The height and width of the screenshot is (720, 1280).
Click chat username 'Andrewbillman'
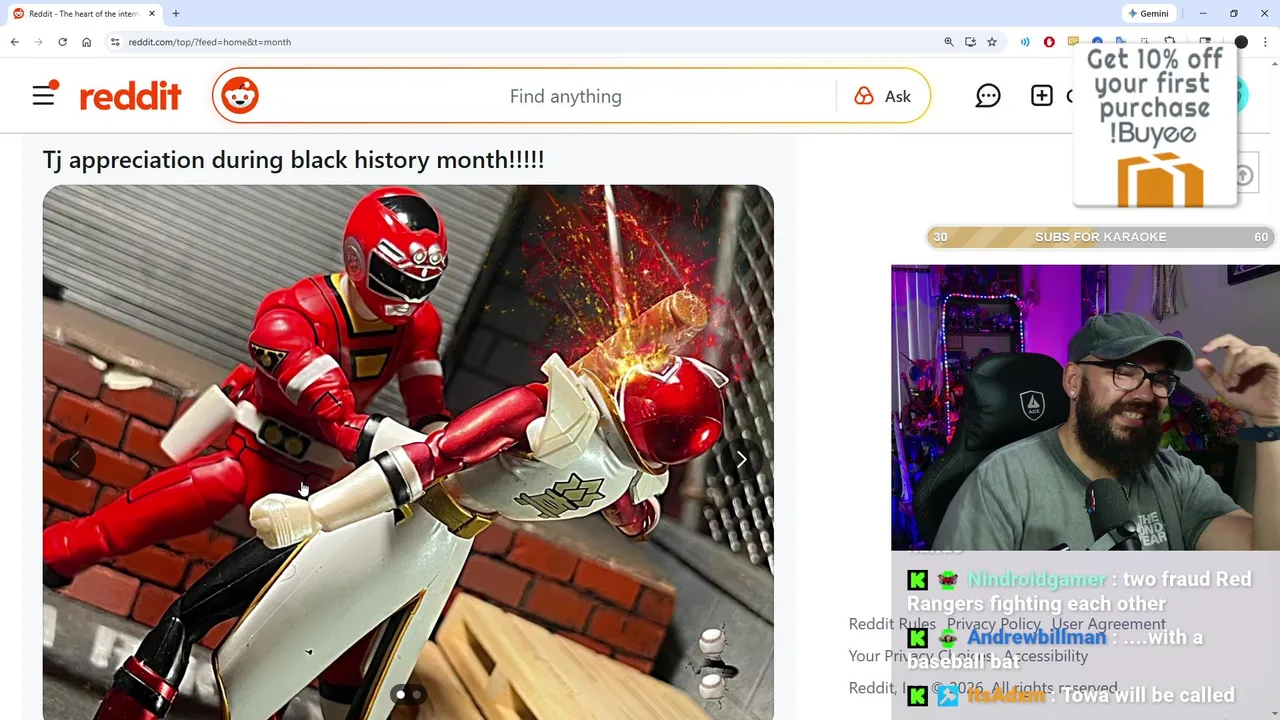(1036, 637)
